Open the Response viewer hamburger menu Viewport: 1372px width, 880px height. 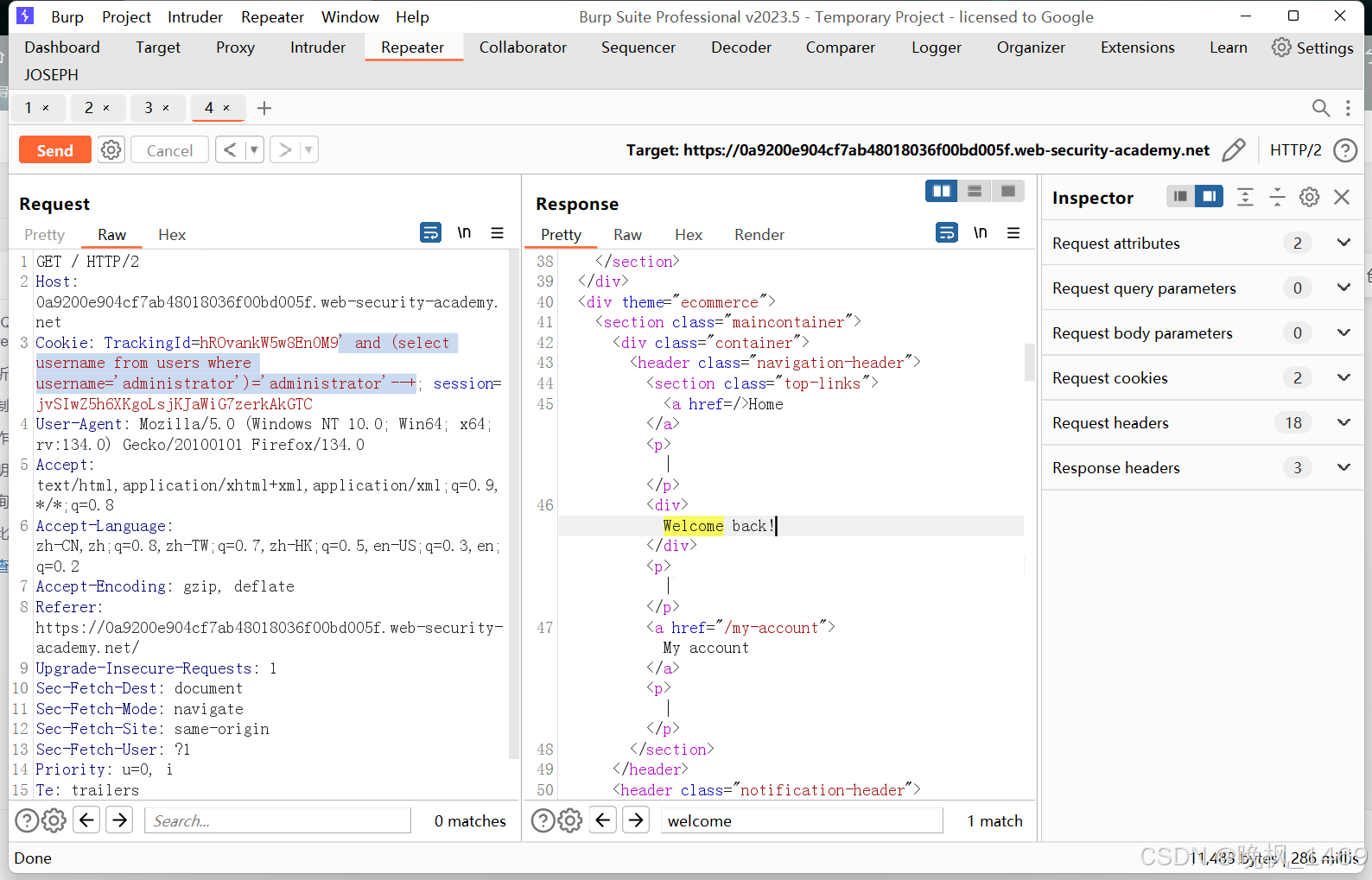pos(1014,232)
